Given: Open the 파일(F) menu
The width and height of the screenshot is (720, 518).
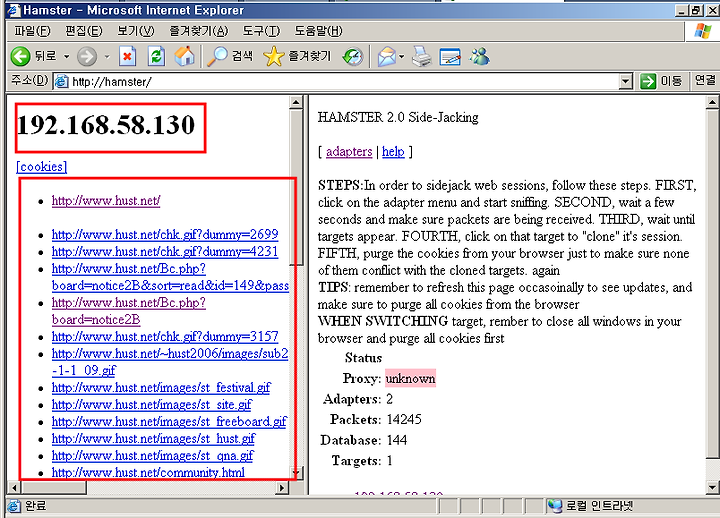Looking at the screenshot, I should point(32,31).
